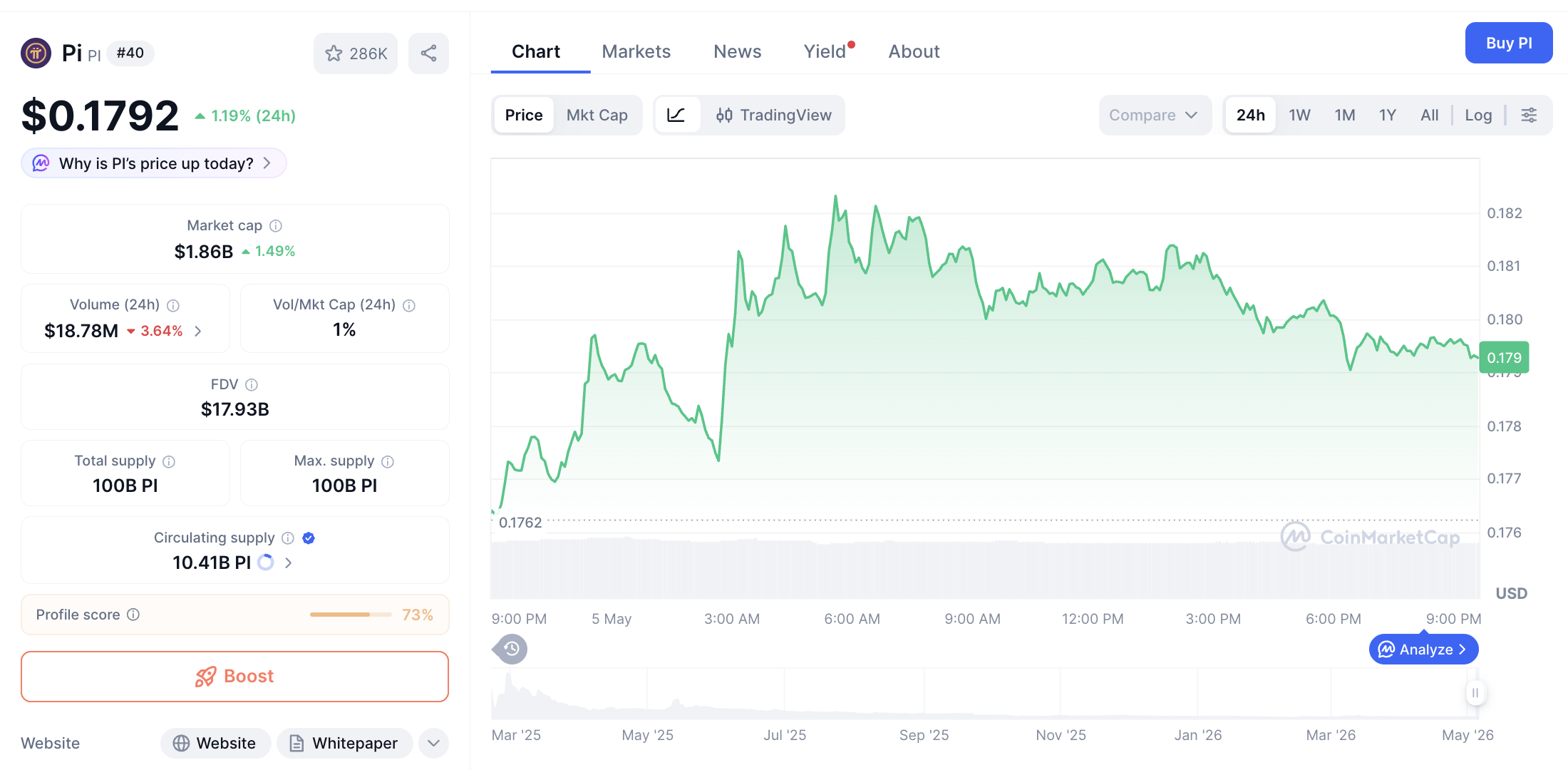Click the Profile score progress bar
The width and height of the screenshot is (1568, 770).
pos(351,615)
